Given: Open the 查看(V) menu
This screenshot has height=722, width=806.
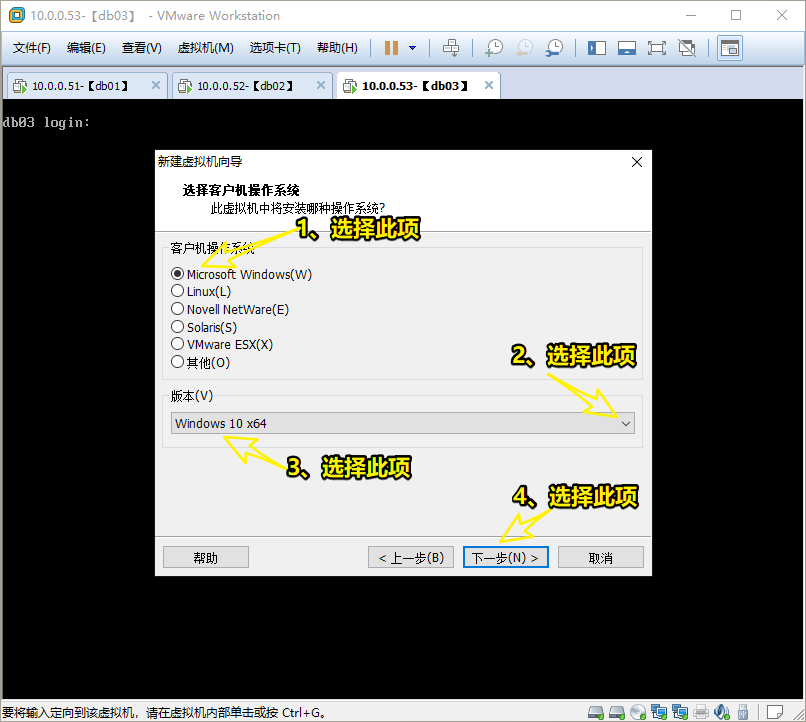Looking at the screenshot, I should pos(141,48).
